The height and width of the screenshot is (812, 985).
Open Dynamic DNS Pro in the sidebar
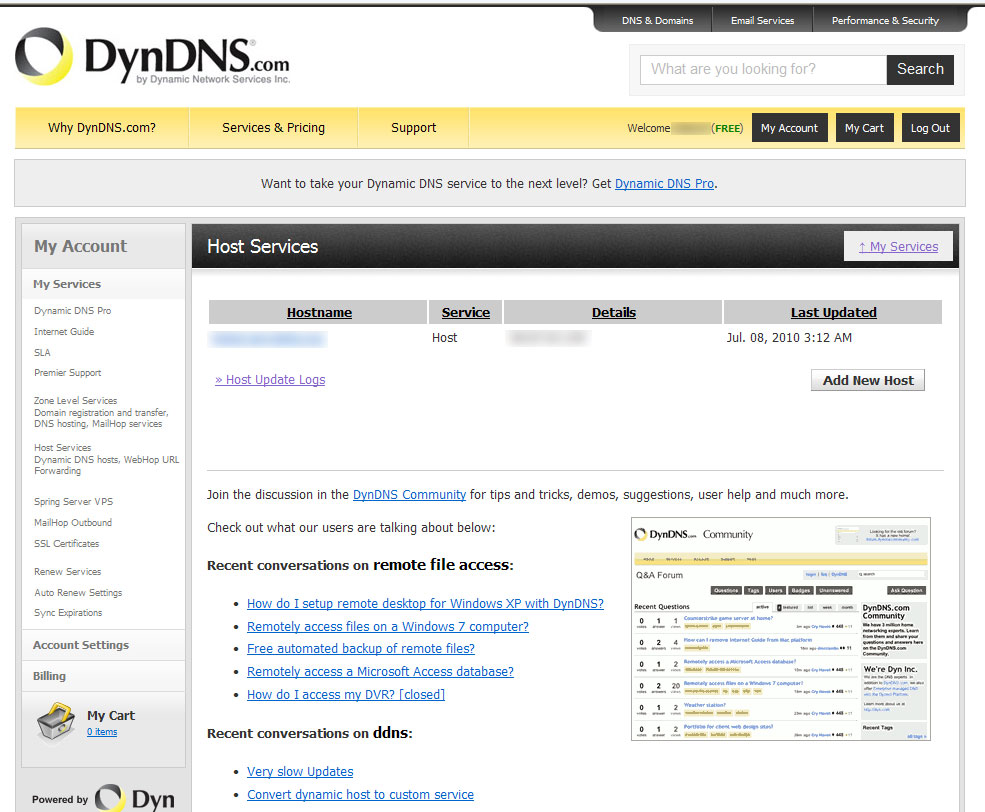(x=72, y=310)
